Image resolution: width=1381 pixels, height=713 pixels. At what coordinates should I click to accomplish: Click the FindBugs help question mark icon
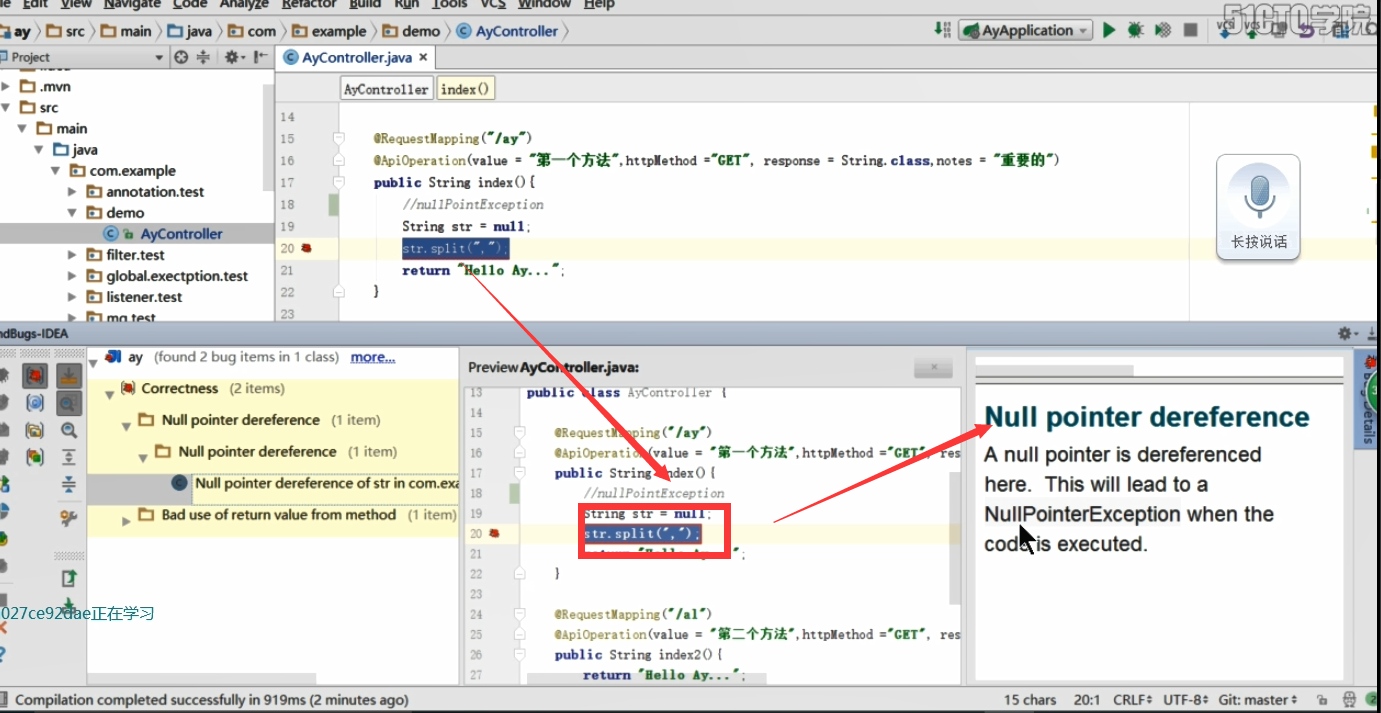(3, 655)
